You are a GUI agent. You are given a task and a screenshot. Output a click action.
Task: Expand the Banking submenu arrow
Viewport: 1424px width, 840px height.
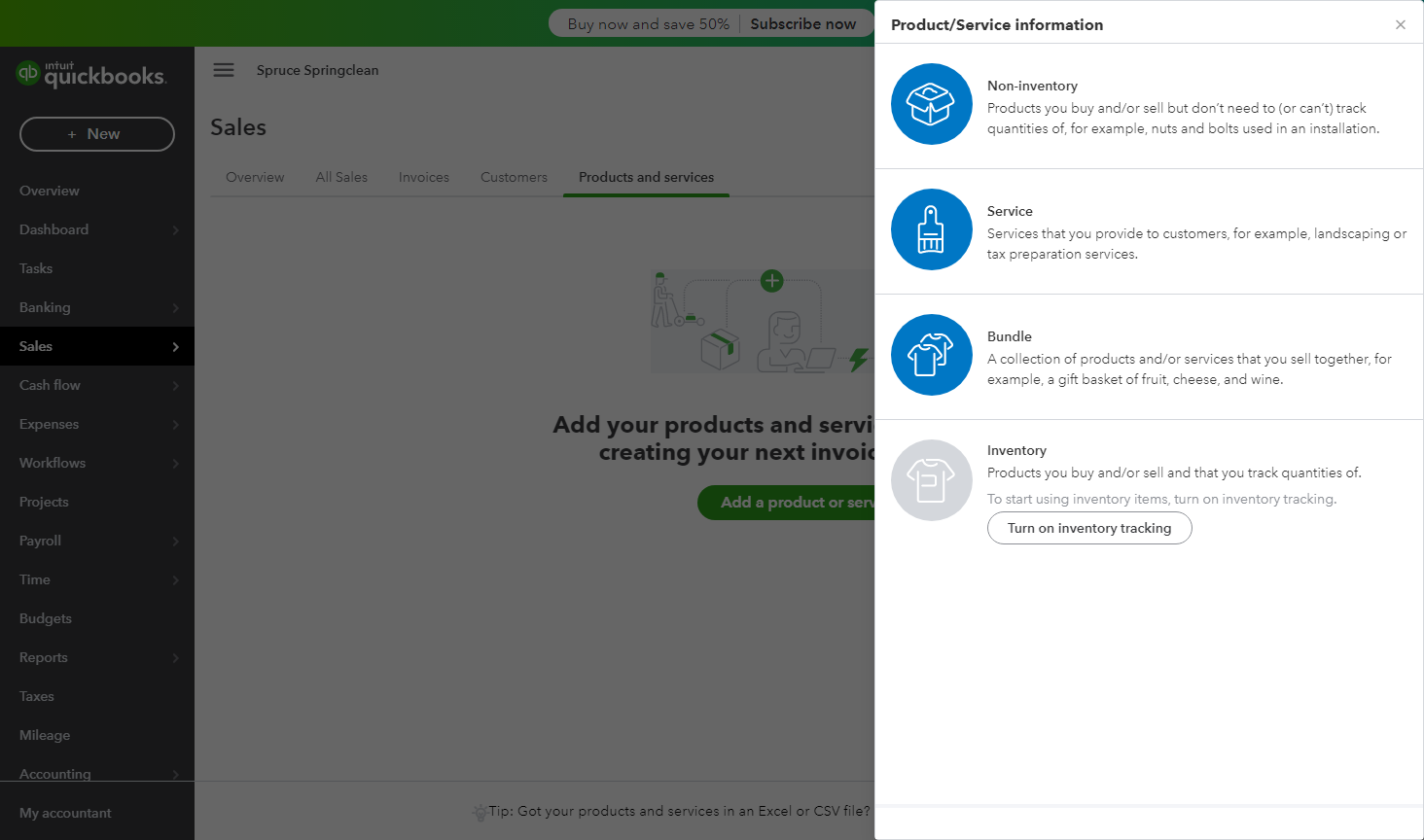point(176,308)
